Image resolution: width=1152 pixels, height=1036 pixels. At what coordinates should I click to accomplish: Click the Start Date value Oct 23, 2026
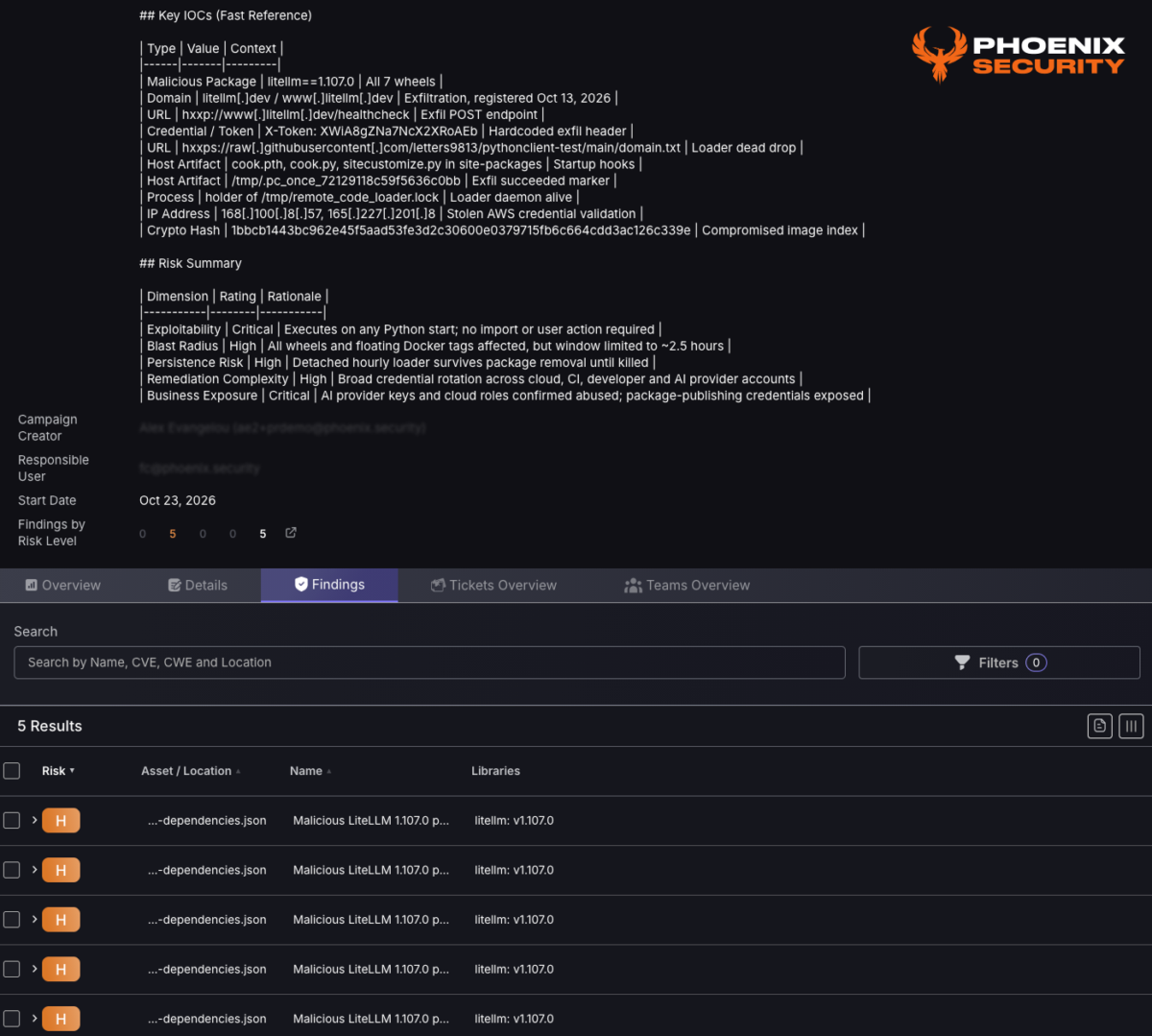click(178, 500)
